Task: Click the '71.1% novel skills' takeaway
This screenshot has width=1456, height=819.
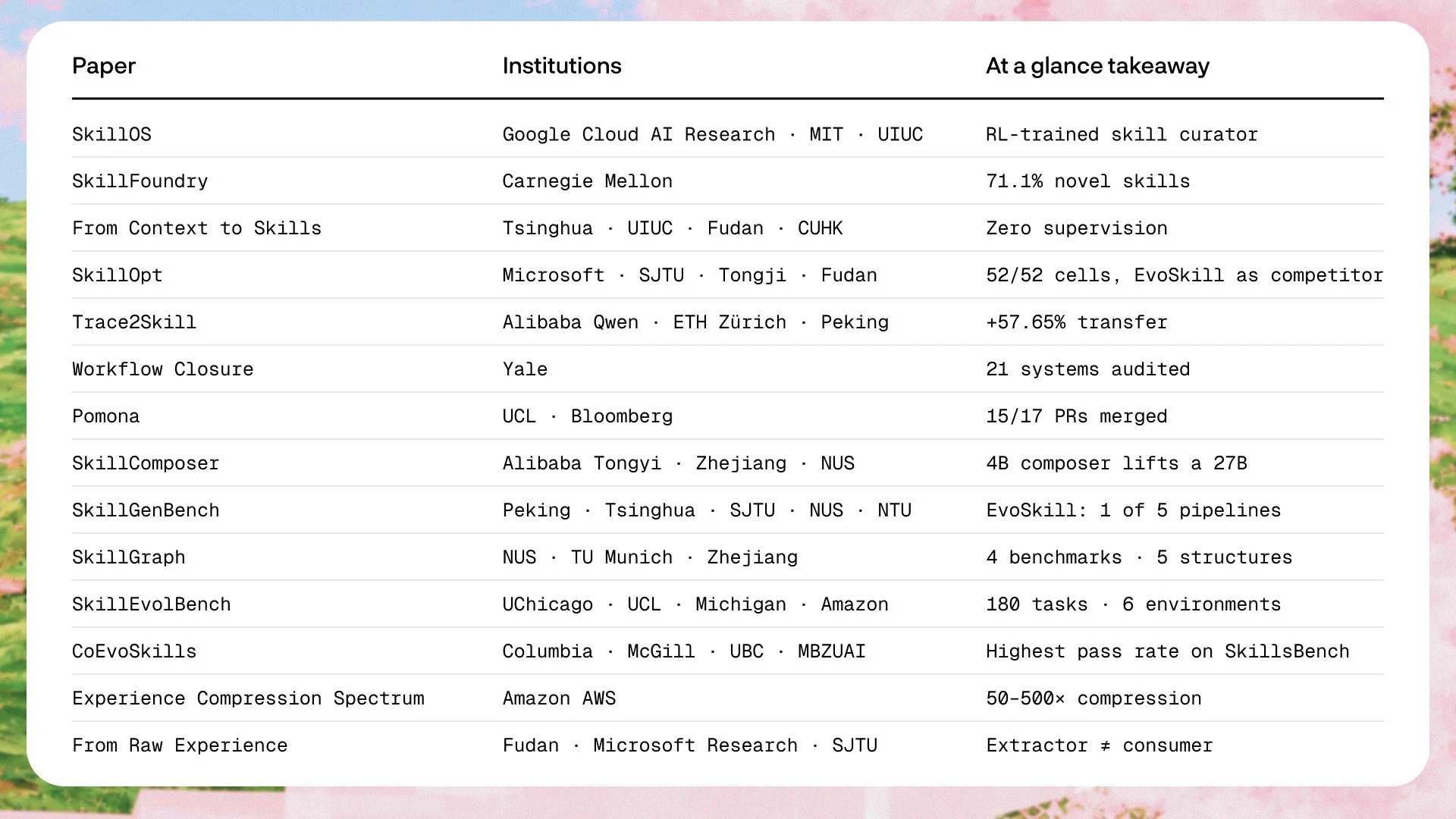Action: point(1087,181)
